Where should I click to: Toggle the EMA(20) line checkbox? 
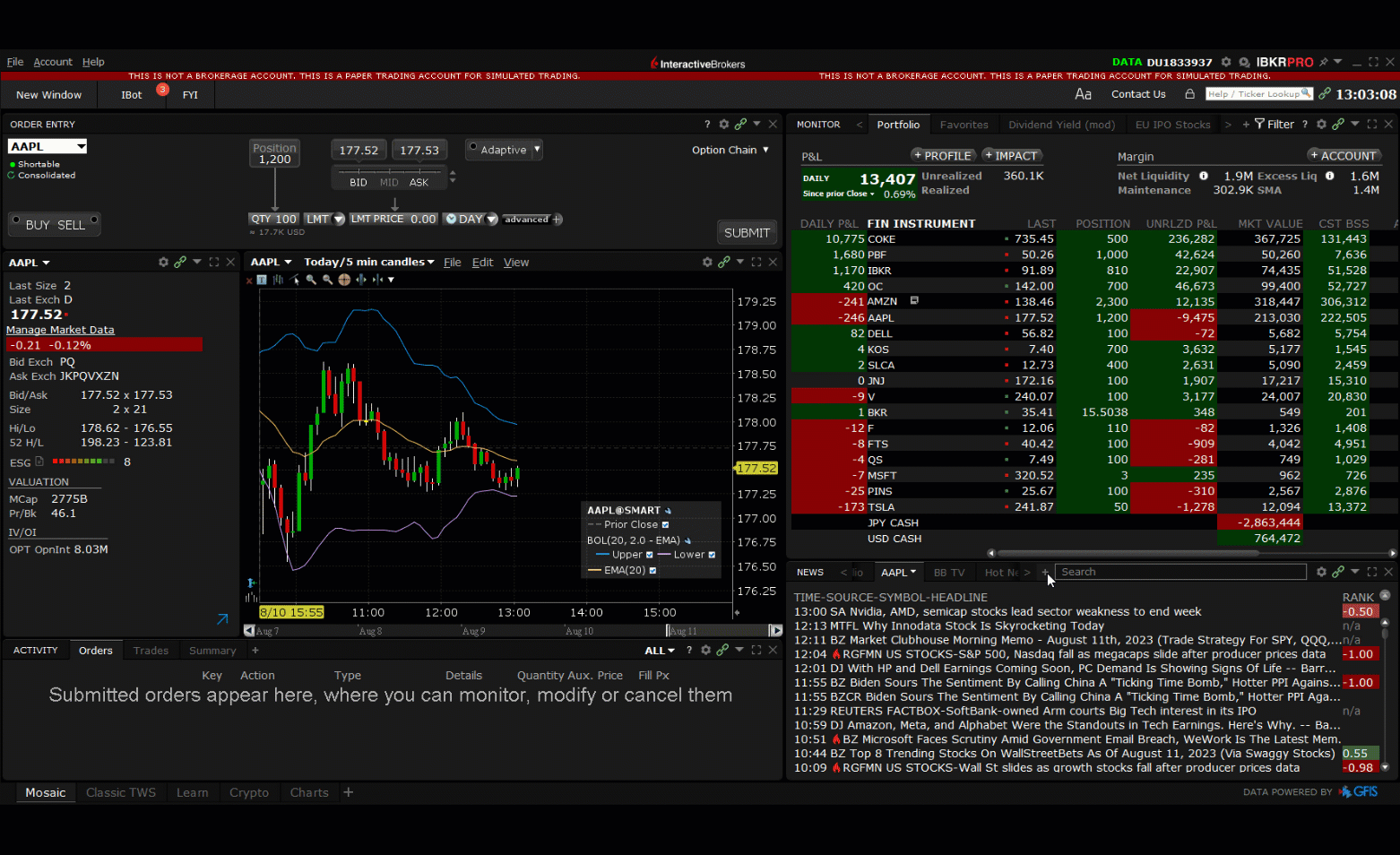(x=652, y=571)
